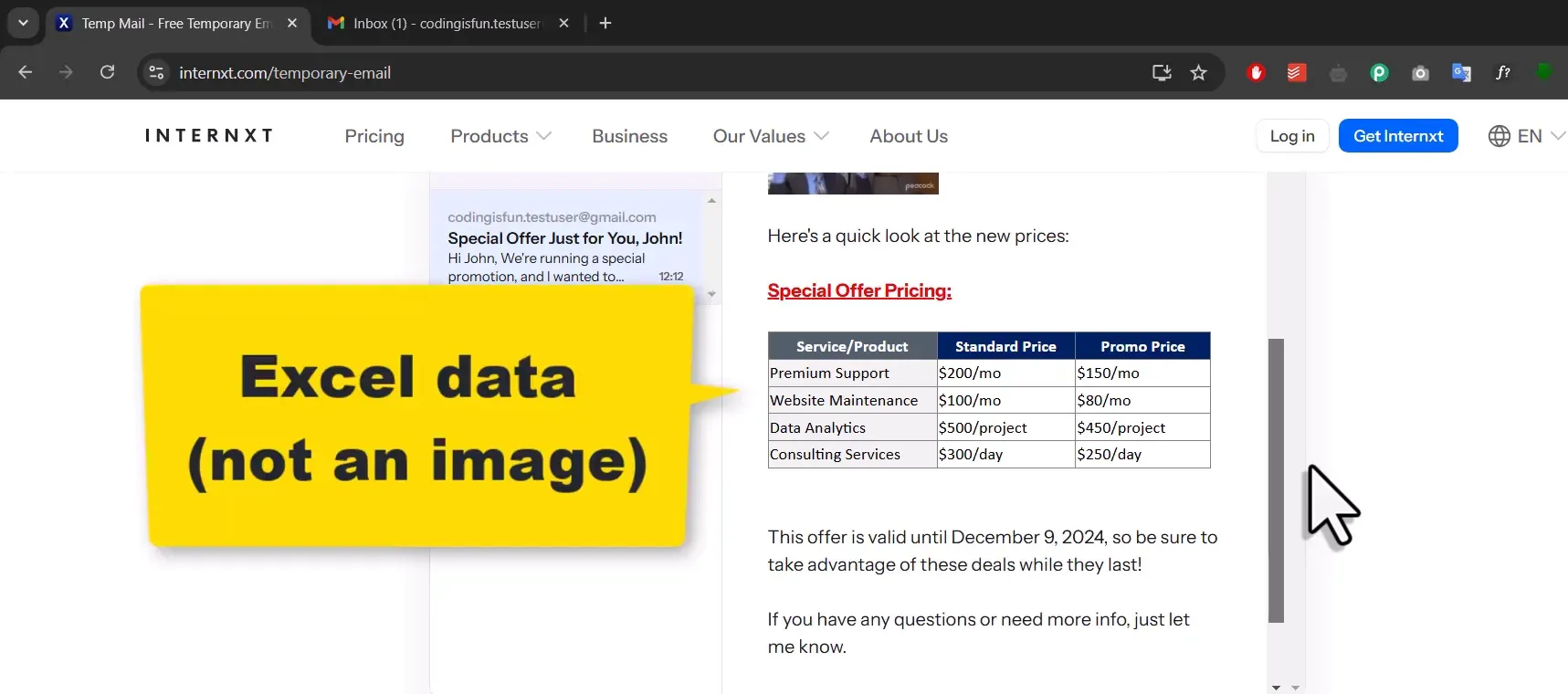Go back with the browser back arrow
This screenshot has height=694, width=1568.
pyautogui.click(x=25, y=72)
